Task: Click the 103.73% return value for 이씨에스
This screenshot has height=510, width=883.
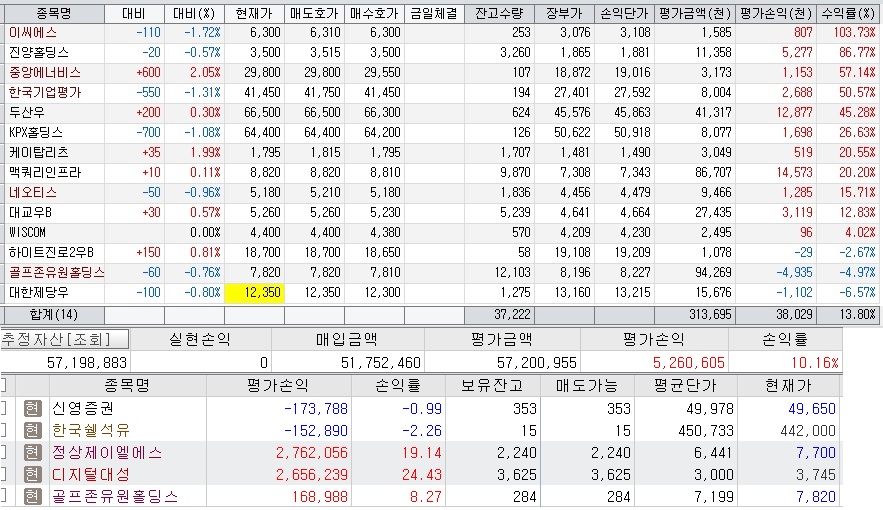Action: [854, 33]
